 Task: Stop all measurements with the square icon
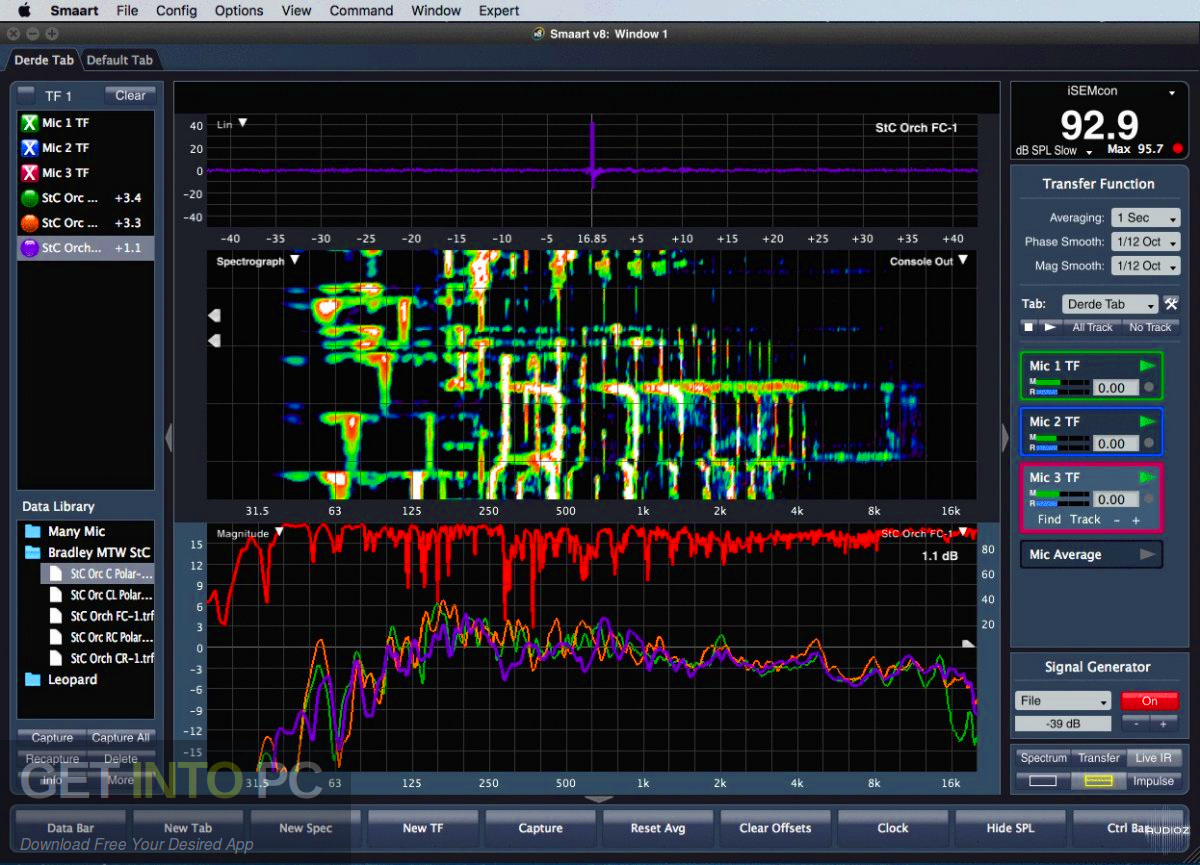pyautogui.click(x=1029, y=327)
